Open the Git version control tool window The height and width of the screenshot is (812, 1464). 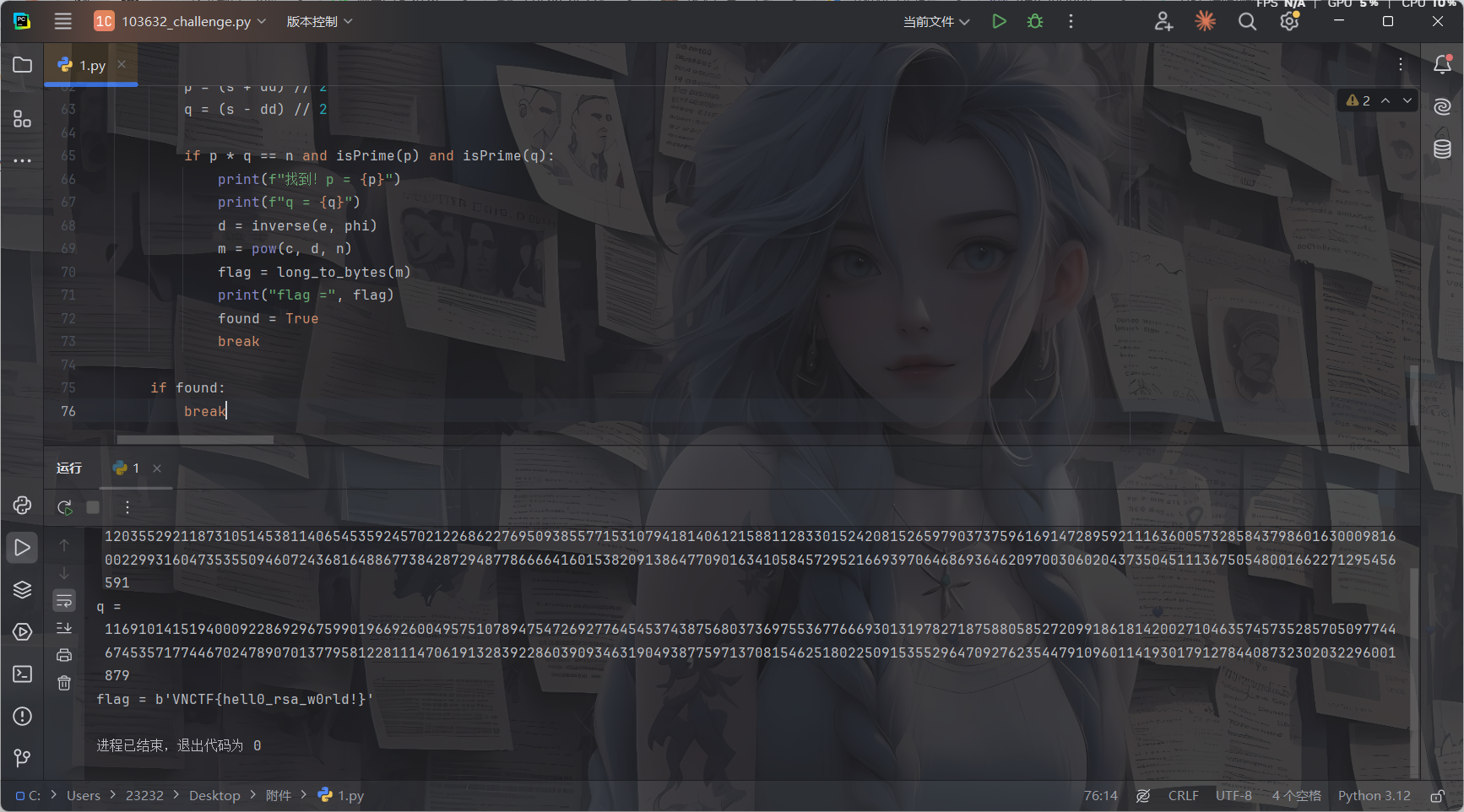pyautogui.click(x=23, y=758)
